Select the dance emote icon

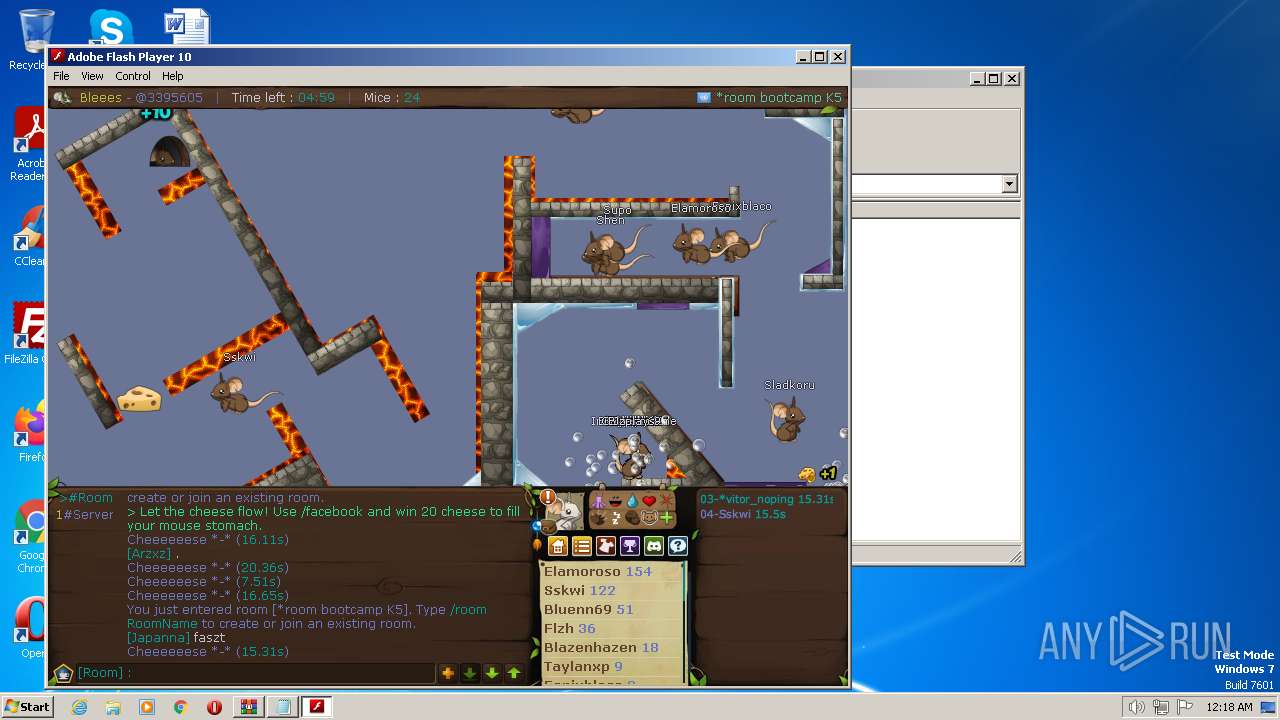[599, 502]
